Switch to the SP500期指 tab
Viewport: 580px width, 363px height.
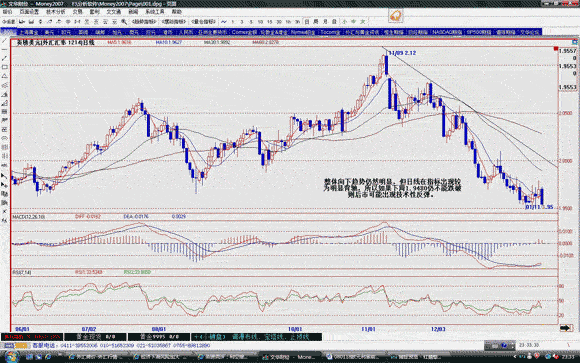(479, 32)
